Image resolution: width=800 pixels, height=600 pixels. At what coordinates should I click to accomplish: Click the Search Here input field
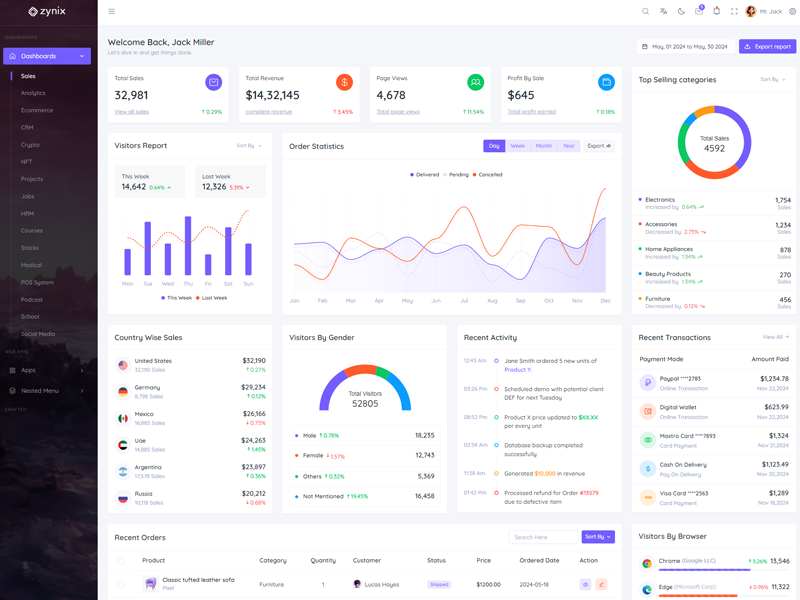(x=542, y=537)
